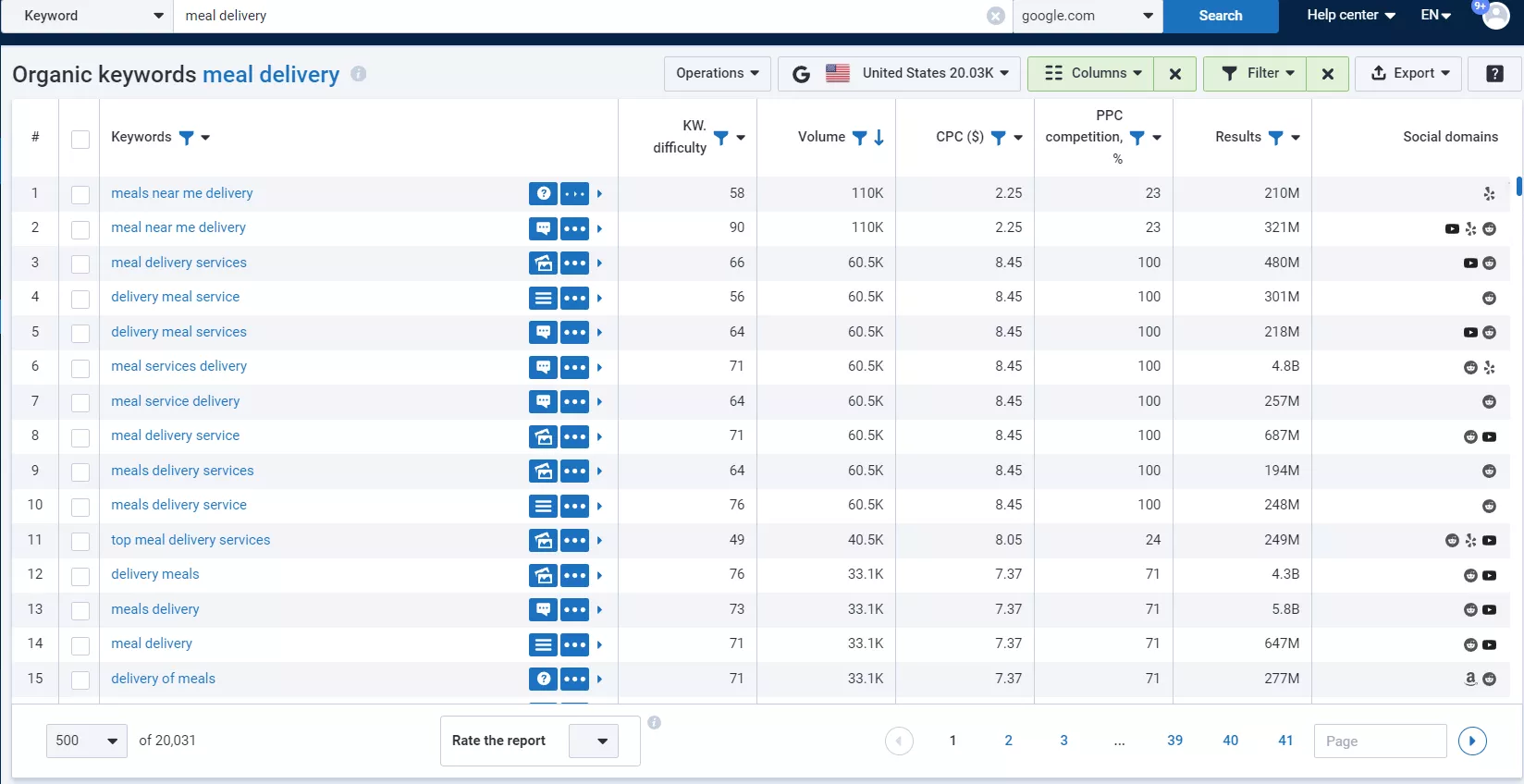
Task: Open the Help center menu
Action: [1350, 16]
